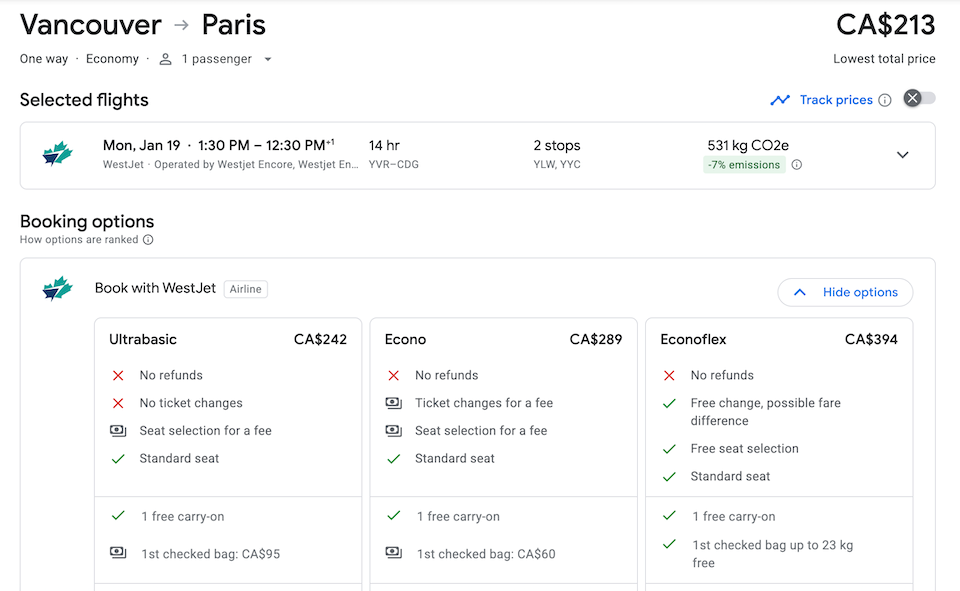Expand the selected flight details chevron
960x591 pixels.
(x=902, y=155)
